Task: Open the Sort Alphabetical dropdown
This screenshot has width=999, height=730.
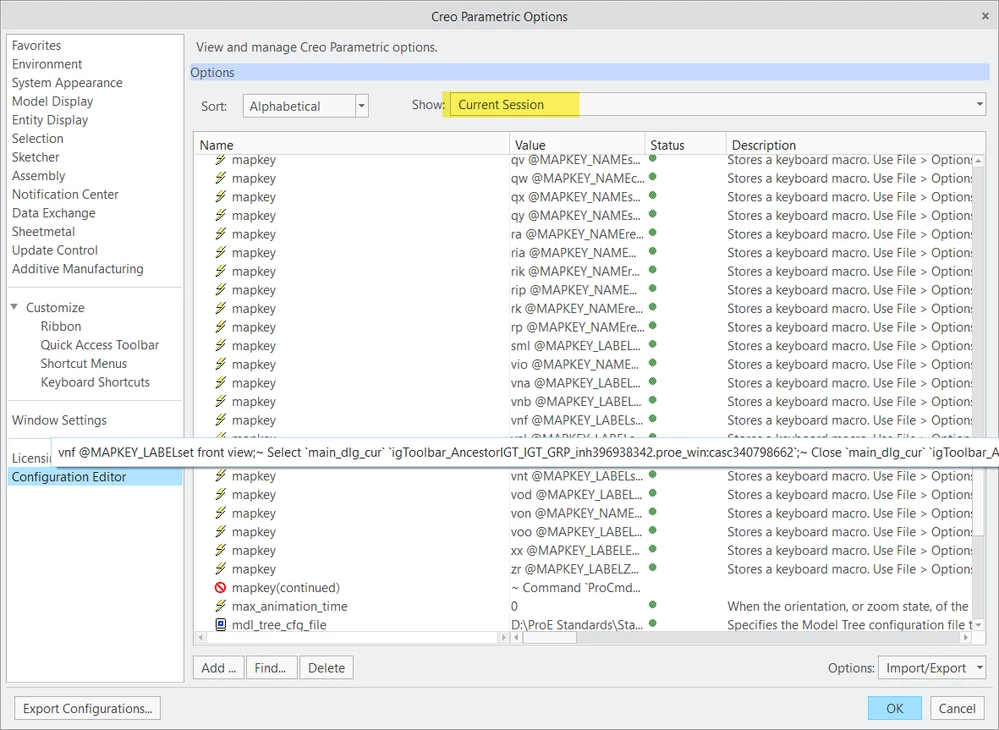Action: tap(361, 106)
